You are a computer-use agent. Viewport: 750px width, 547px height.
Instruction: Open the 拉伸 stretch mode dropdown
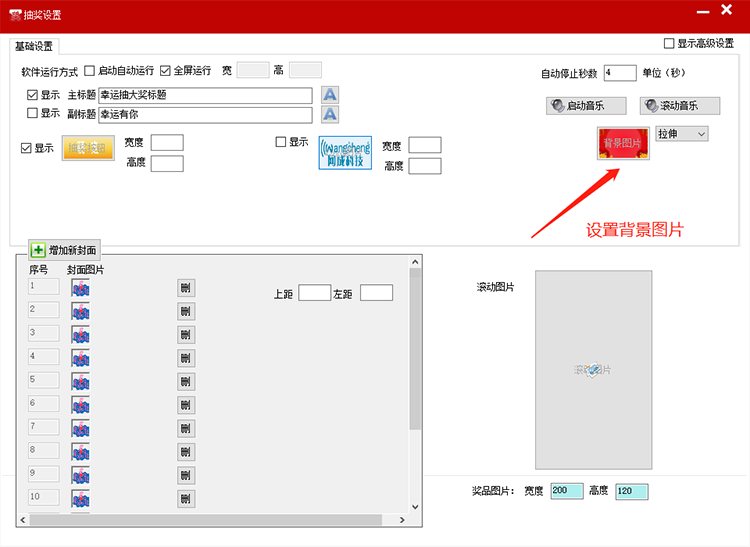click(681, 134)
